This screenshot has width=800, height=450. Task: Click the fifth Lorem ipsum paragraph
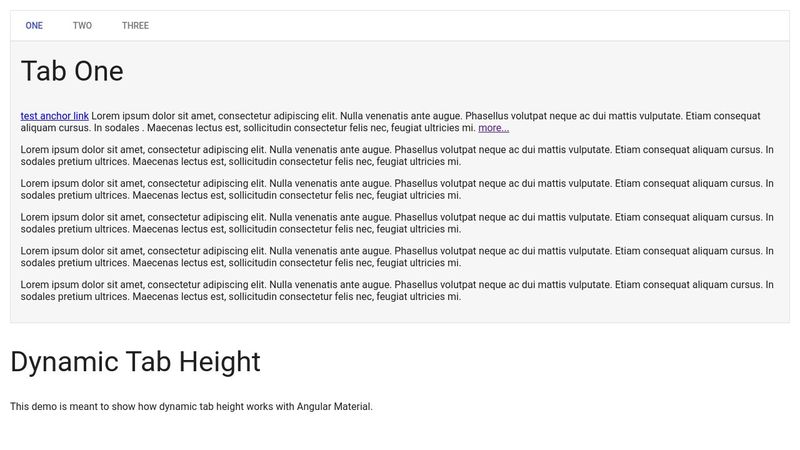(x=397, y=257)
